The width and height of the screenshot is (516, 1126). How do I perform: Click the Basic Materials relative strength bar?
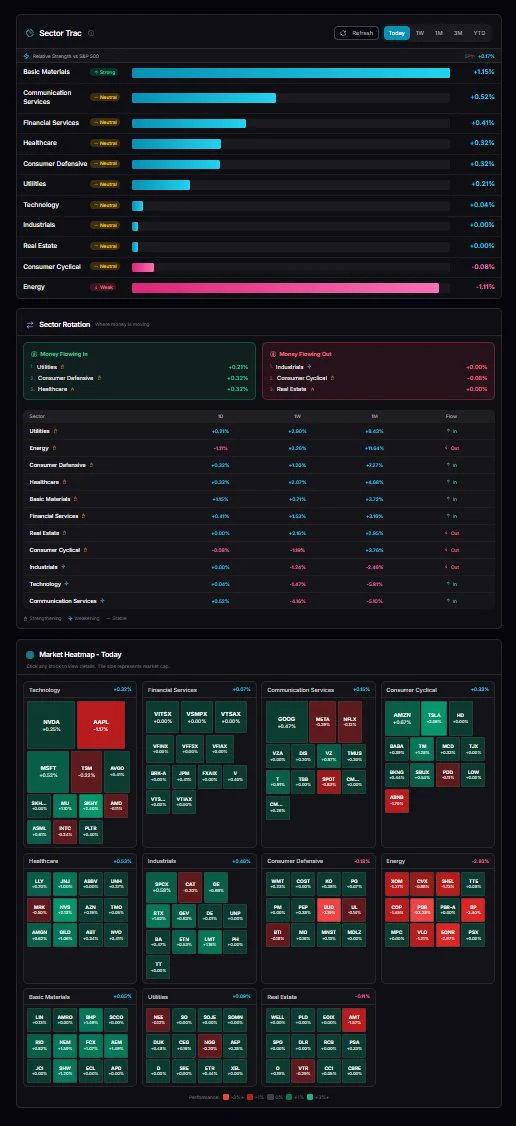click(x=291, y=73)
